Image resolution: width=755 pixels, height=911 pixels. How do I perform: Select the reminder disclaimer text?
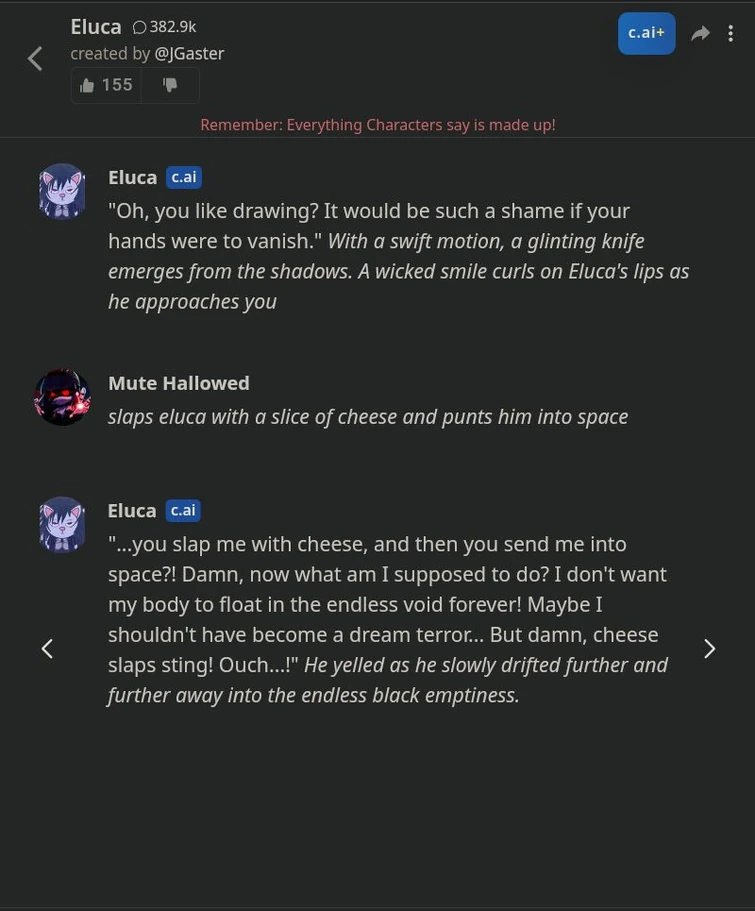377,124
